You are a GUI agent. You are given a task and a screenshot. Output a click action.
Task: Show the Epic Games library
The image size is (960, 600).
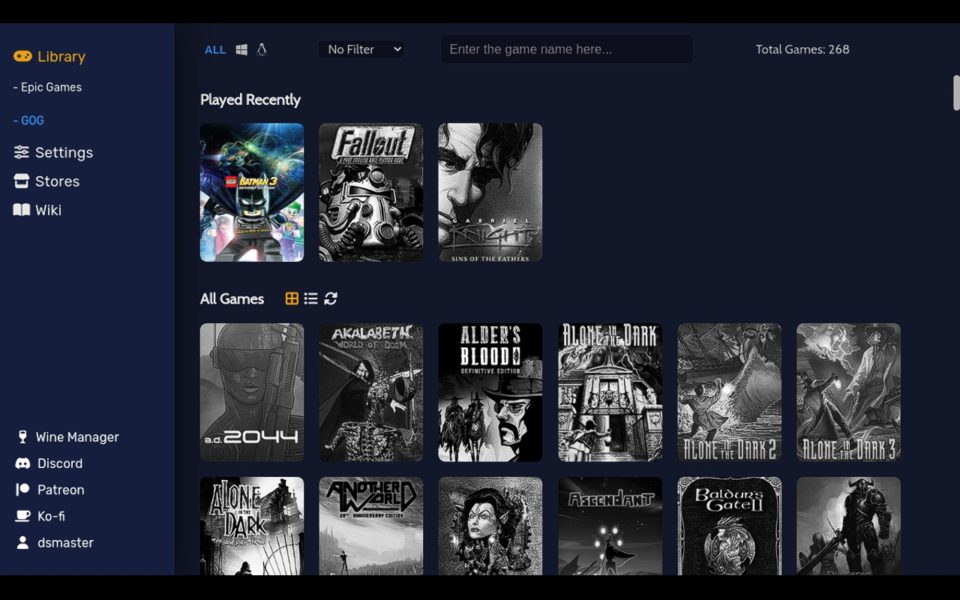[48, 88]
